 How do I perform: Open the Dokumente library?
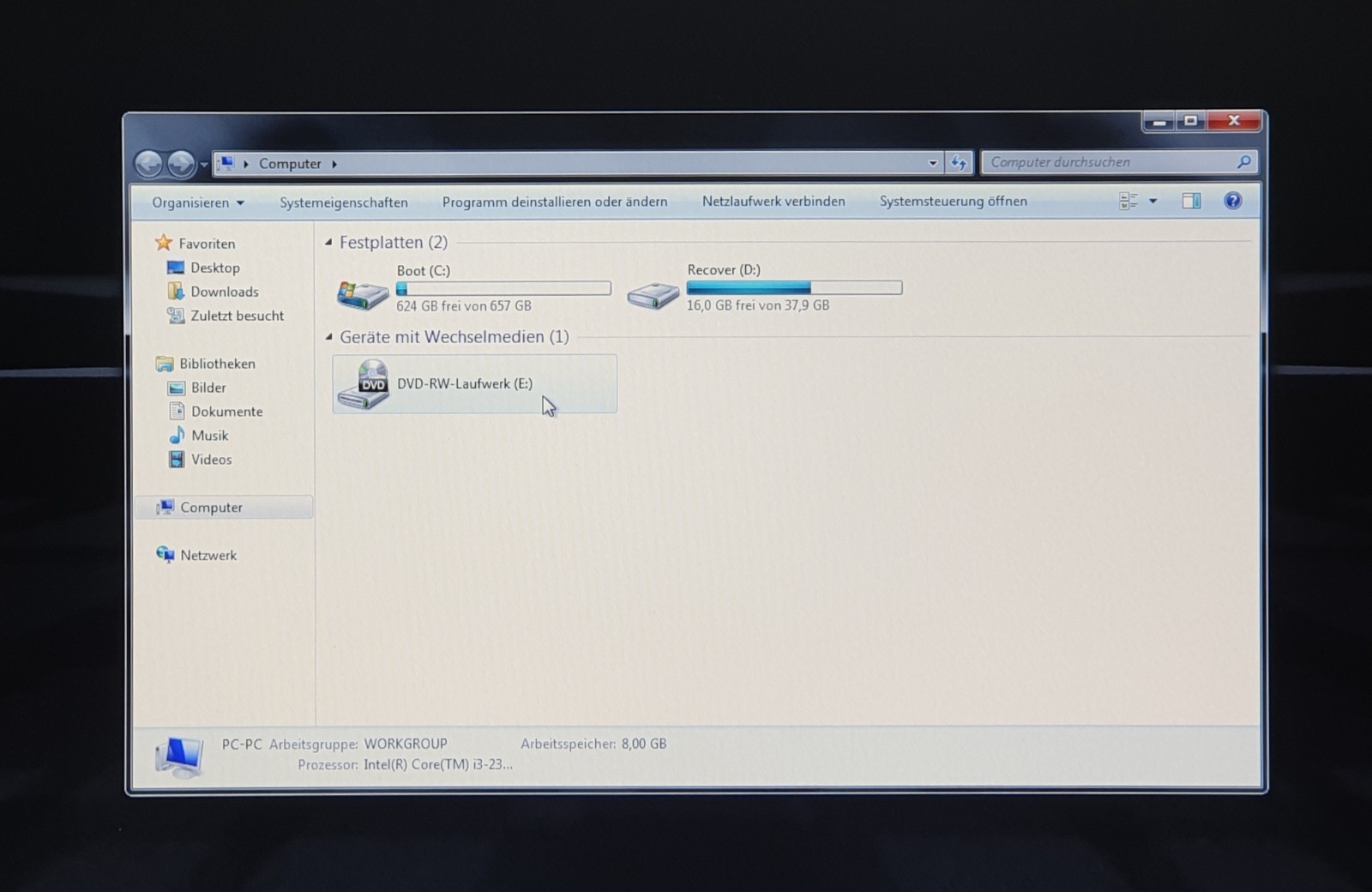226,412
